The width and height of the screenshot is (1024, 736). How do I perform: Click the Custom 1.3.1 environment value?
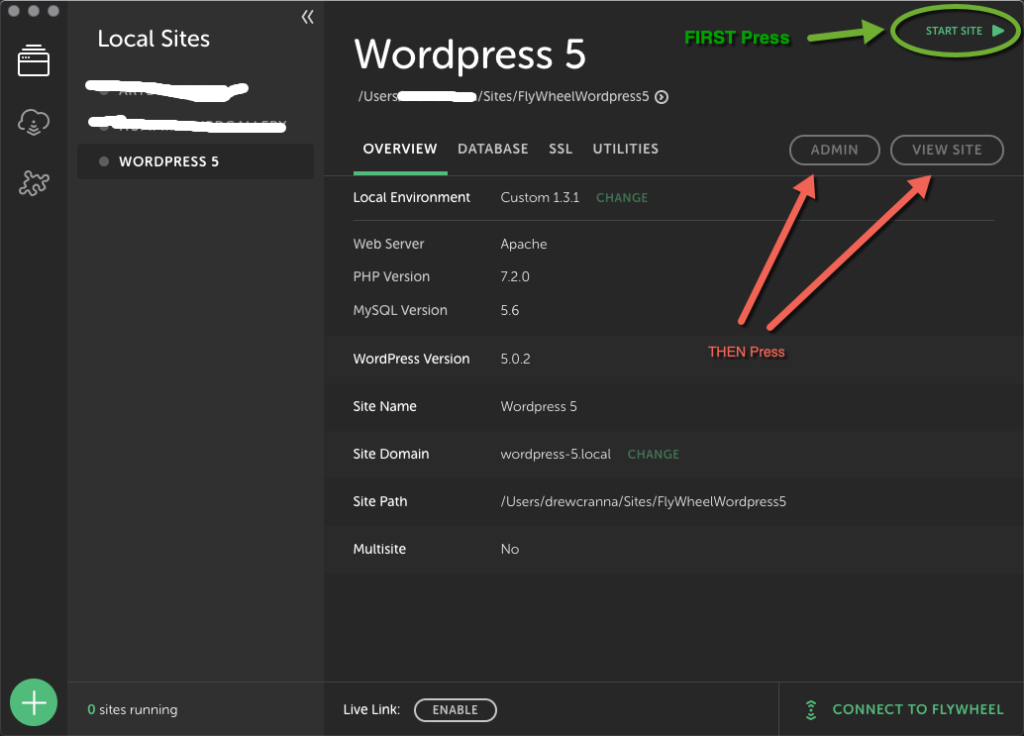click(539, 197)
